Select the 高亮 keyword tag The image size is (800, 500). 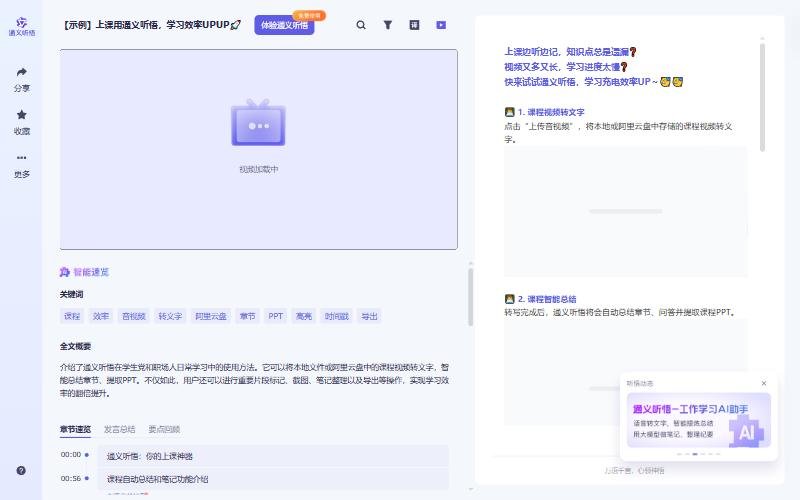tap(304, 316)
